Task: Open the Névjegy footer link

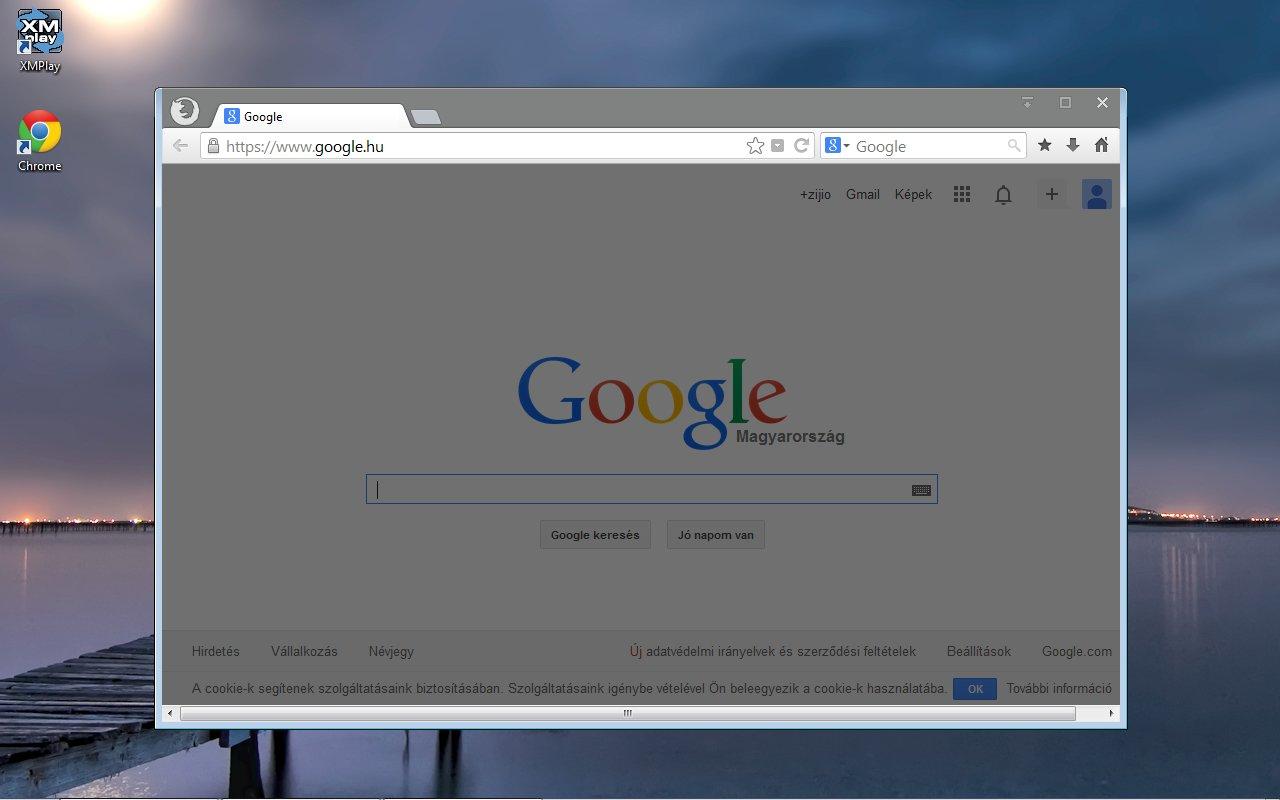Action: point(391,652)
